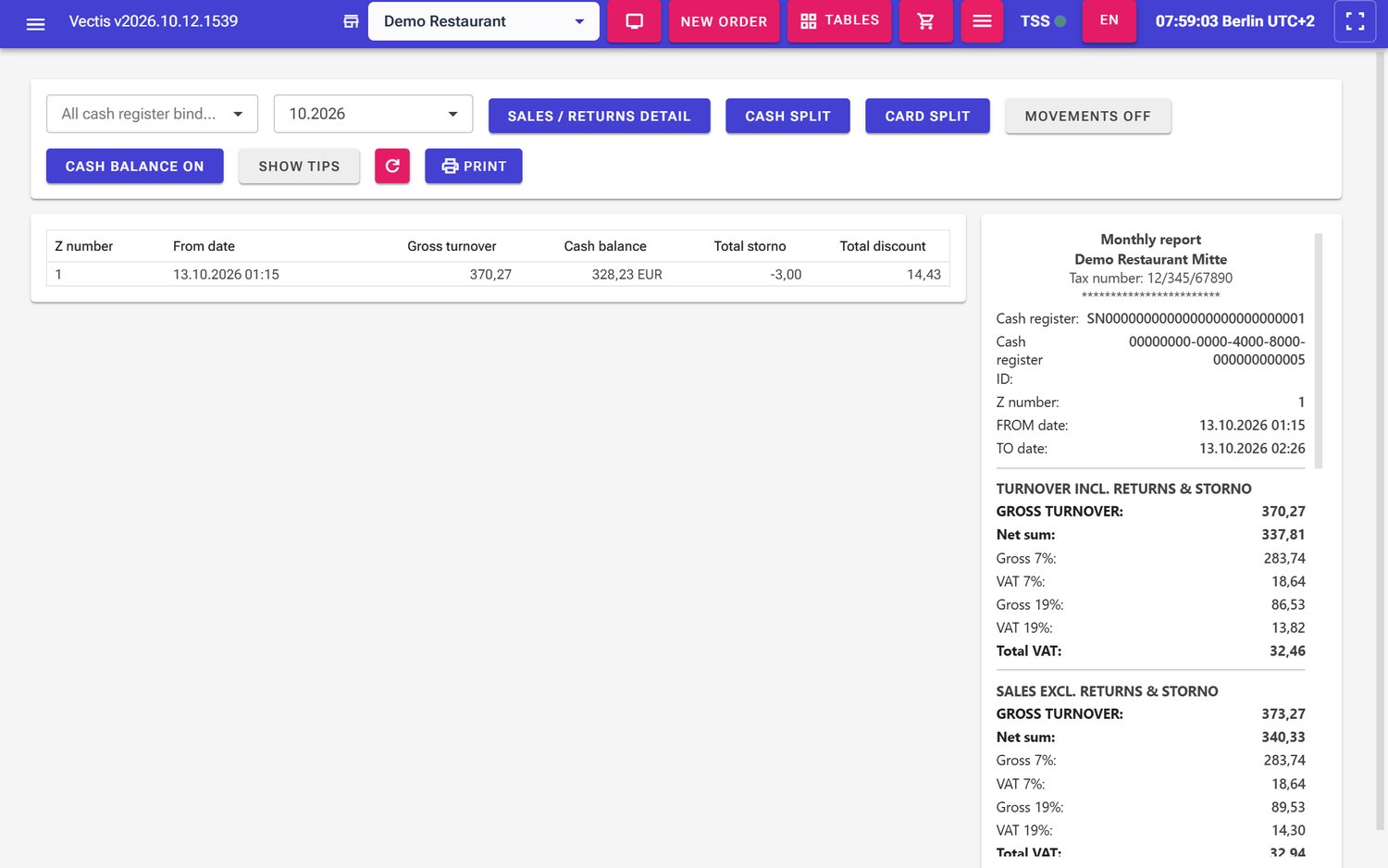Turn Movements Off toggle on
The height and width of the screenshot is (868, 1388).
point(1088,116)
